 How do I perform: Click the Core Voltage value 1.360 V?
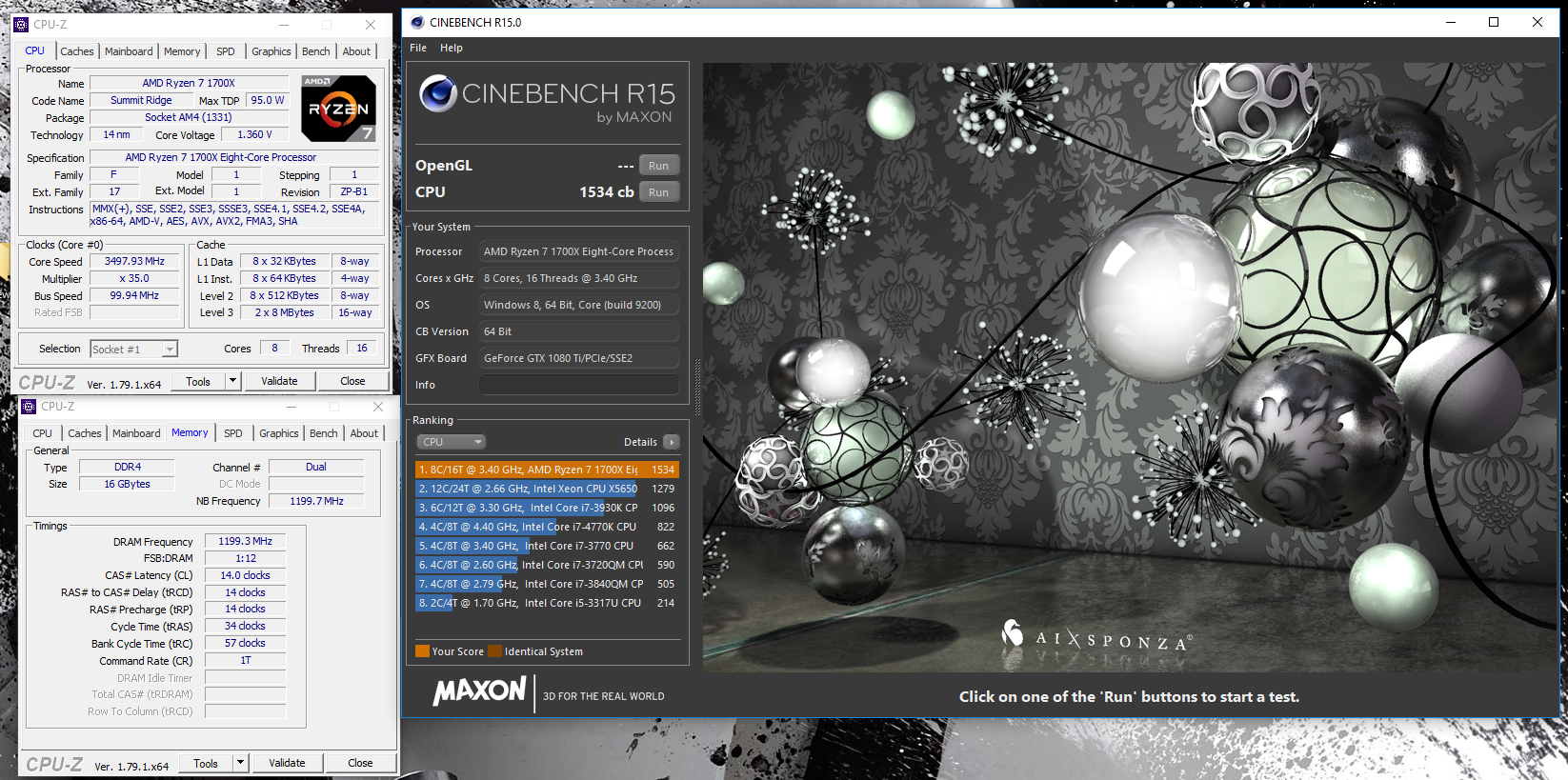click(254, 134)
